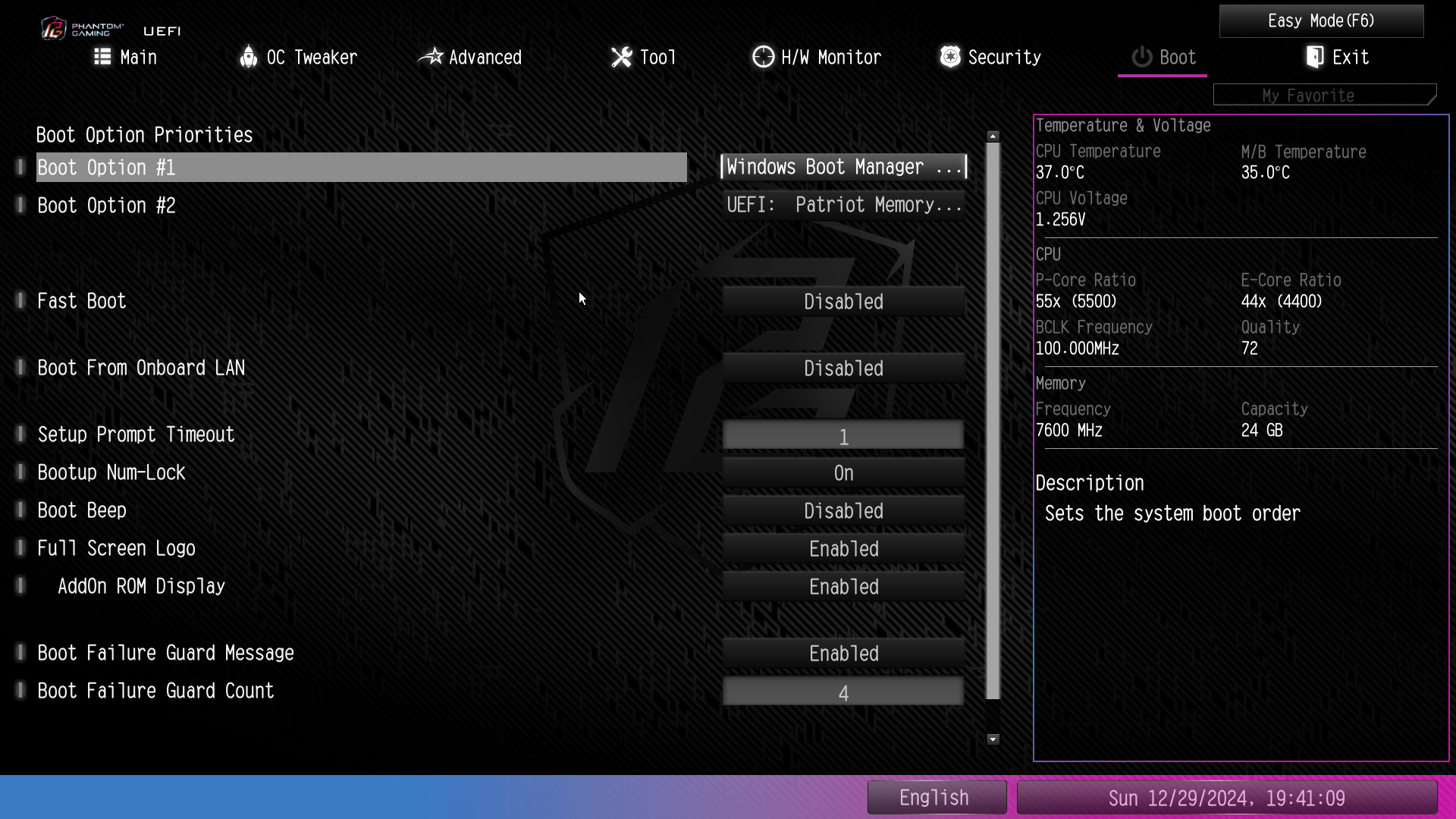The width and height of the screenshot is (1456, 819).
Task: Open Boot Option #1 Windows Boot Manager dropdown
Action: [843, 167]
